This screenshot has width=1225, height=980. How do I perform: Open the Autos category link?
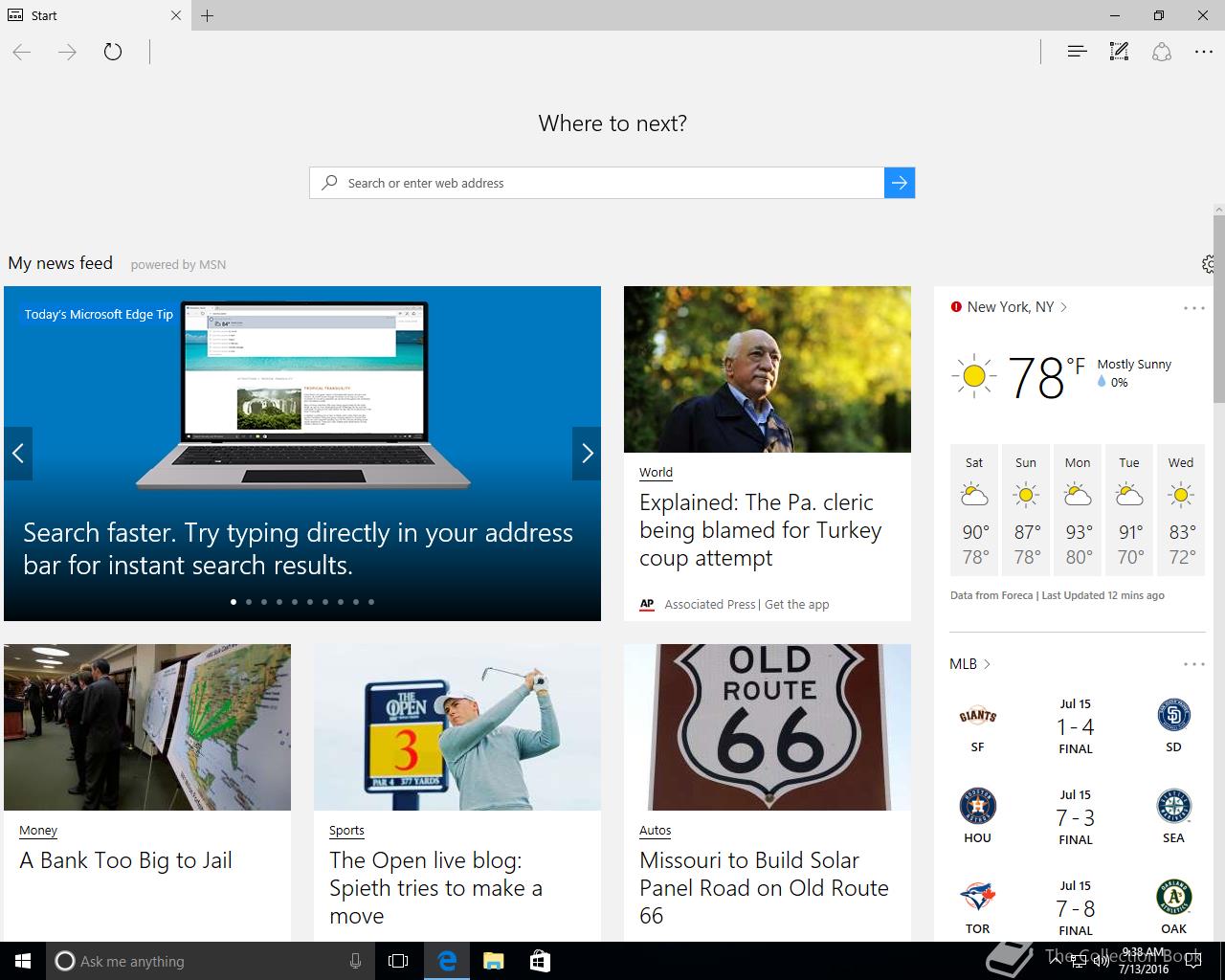656,830
